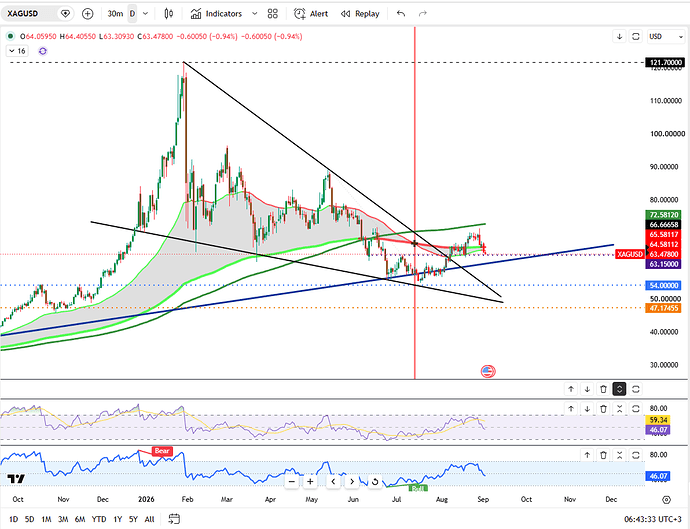Move the Bear/Bull divergence pane up
Screen dimensions: 690x529
point(587,455)
